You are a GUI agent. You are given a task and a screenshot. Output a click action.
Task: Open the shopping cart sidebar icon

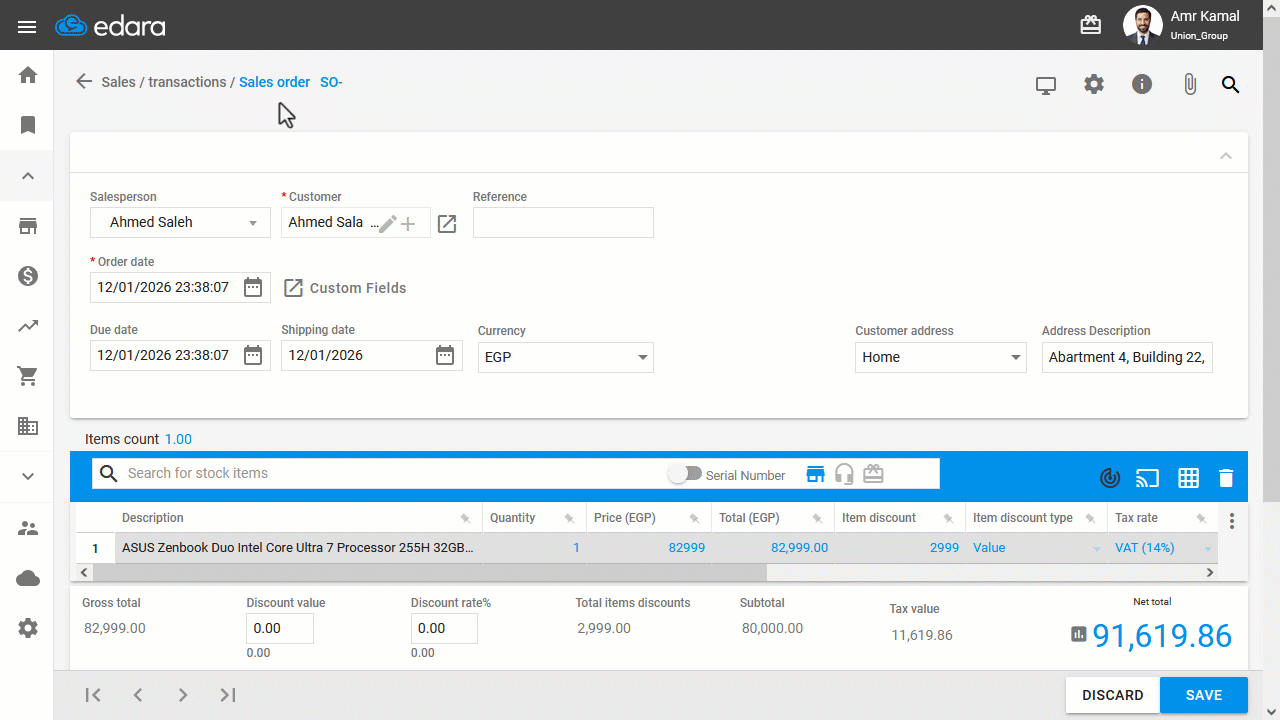tap(28, 376)
